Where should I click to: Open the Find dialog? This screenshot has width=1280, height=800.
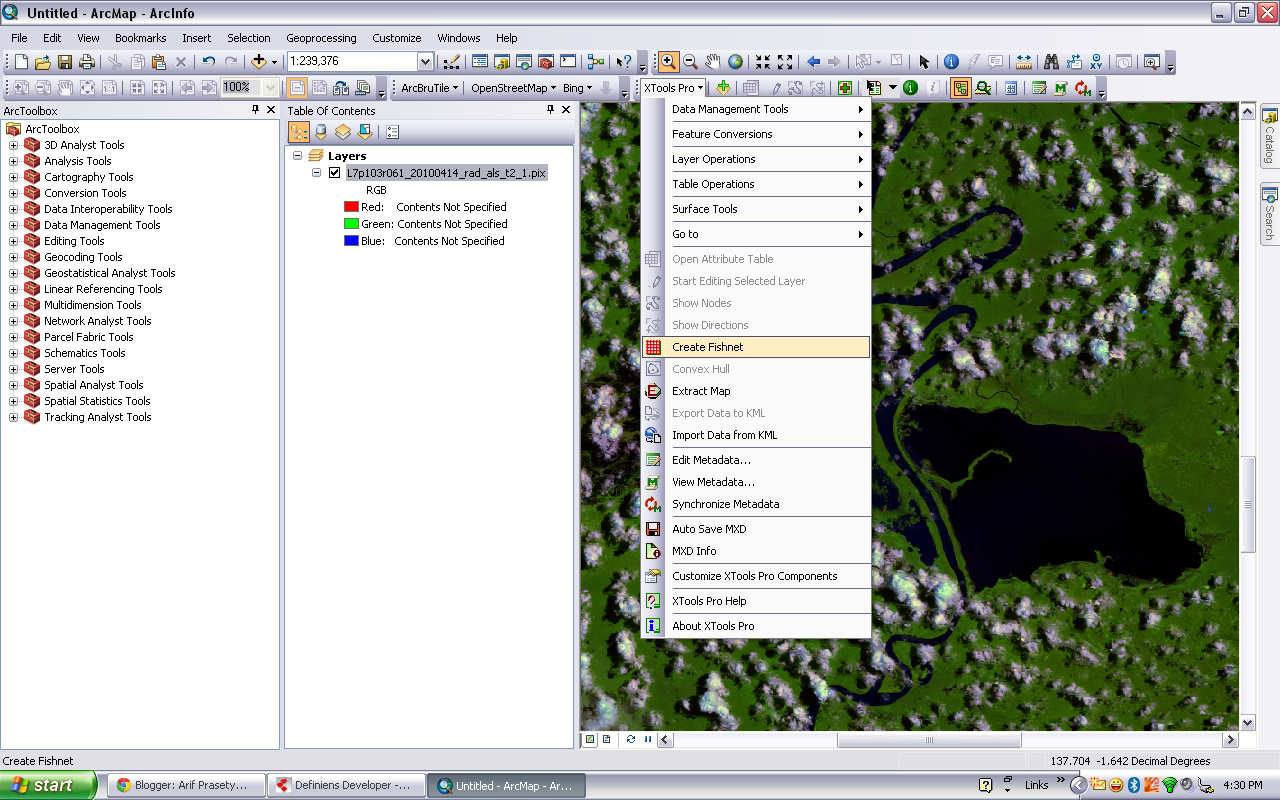point(1051,62)
